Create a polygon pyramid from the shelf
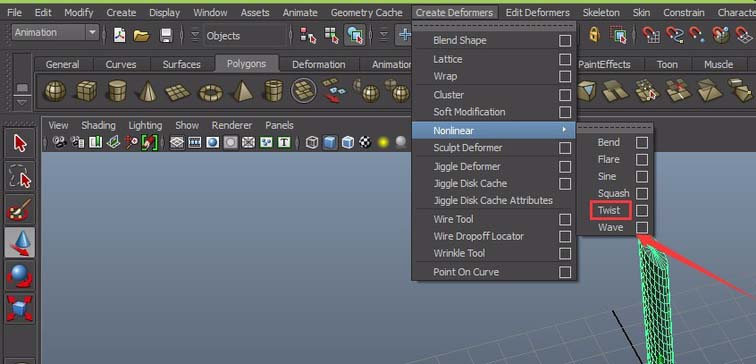Viewport: 756px width, 364px height. (x=243, y=91)
